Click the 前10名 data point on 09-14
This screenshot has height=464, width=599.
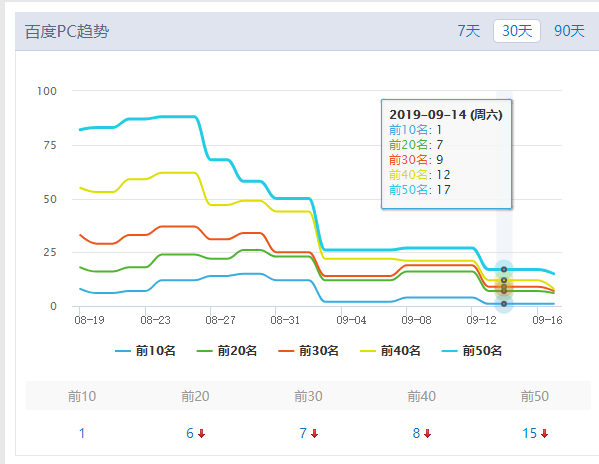click(504, 304)
